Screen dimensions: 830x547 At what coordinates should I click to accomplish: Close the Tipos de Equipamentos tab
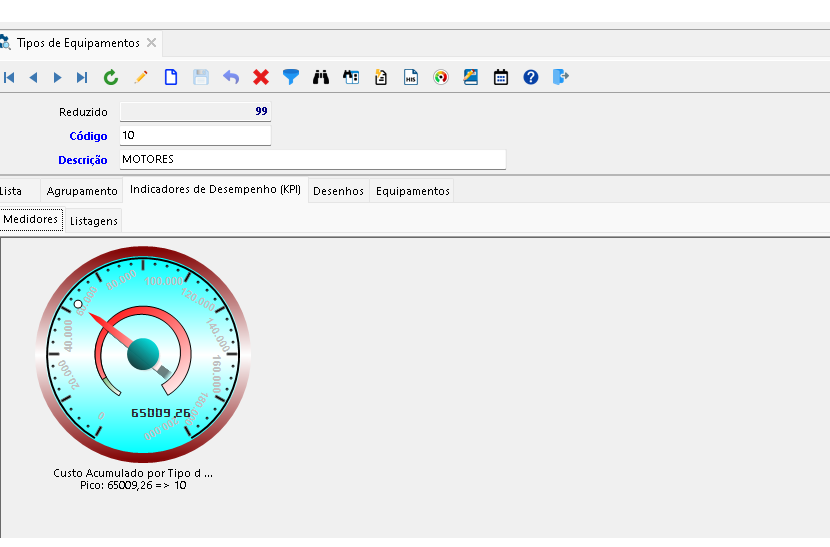pyautogui.click(x=151, y=43)
